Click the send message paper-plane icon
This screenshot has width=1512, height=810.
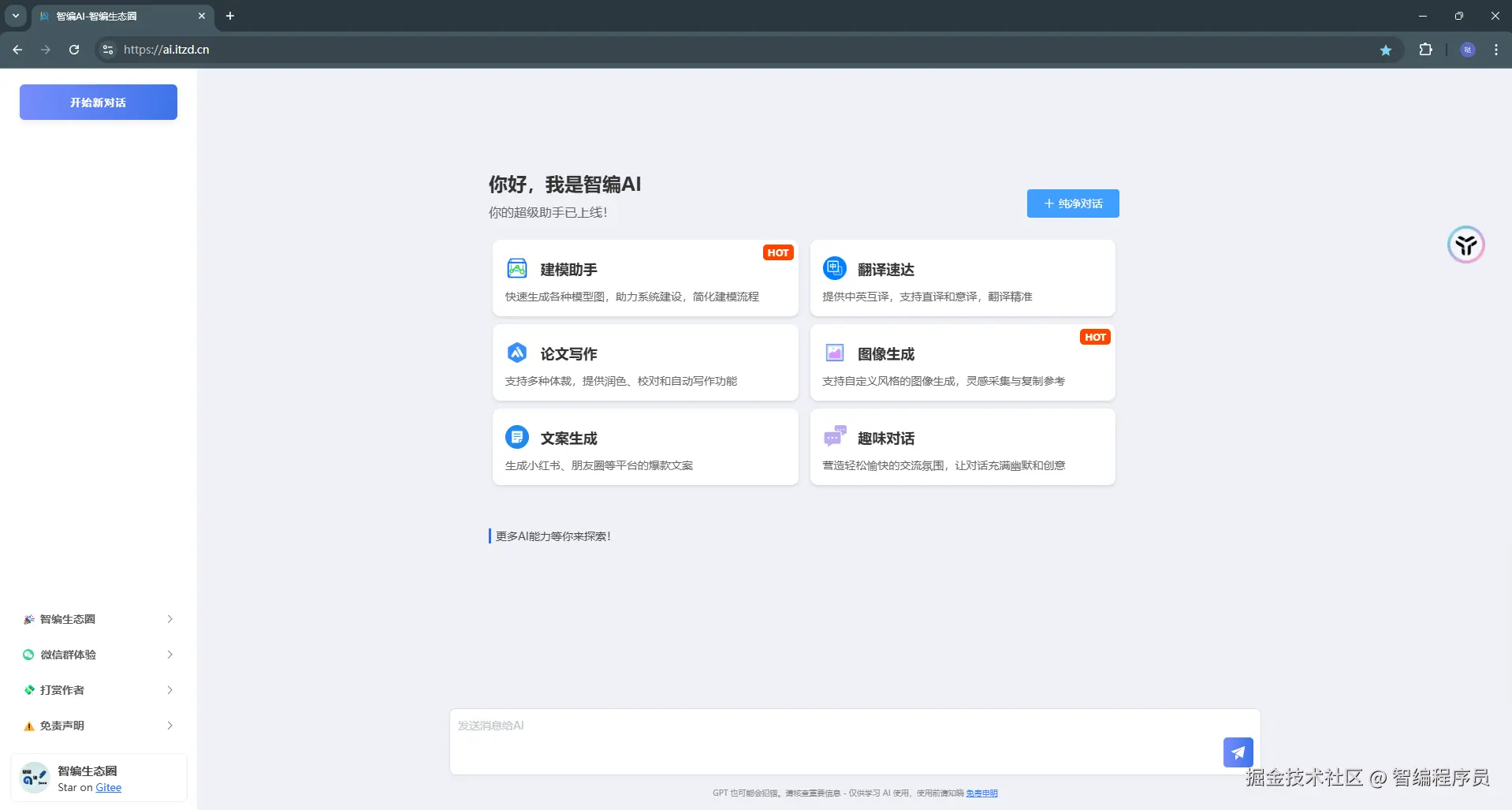1237,752
